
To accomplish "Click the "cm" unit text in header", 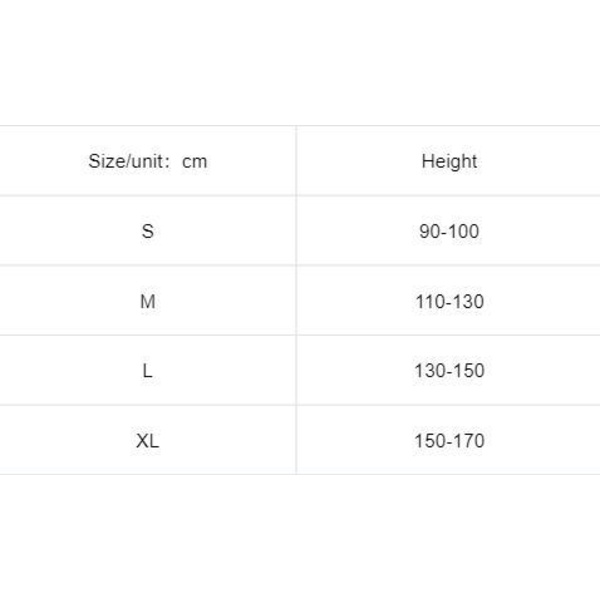I will click(195, 162).
